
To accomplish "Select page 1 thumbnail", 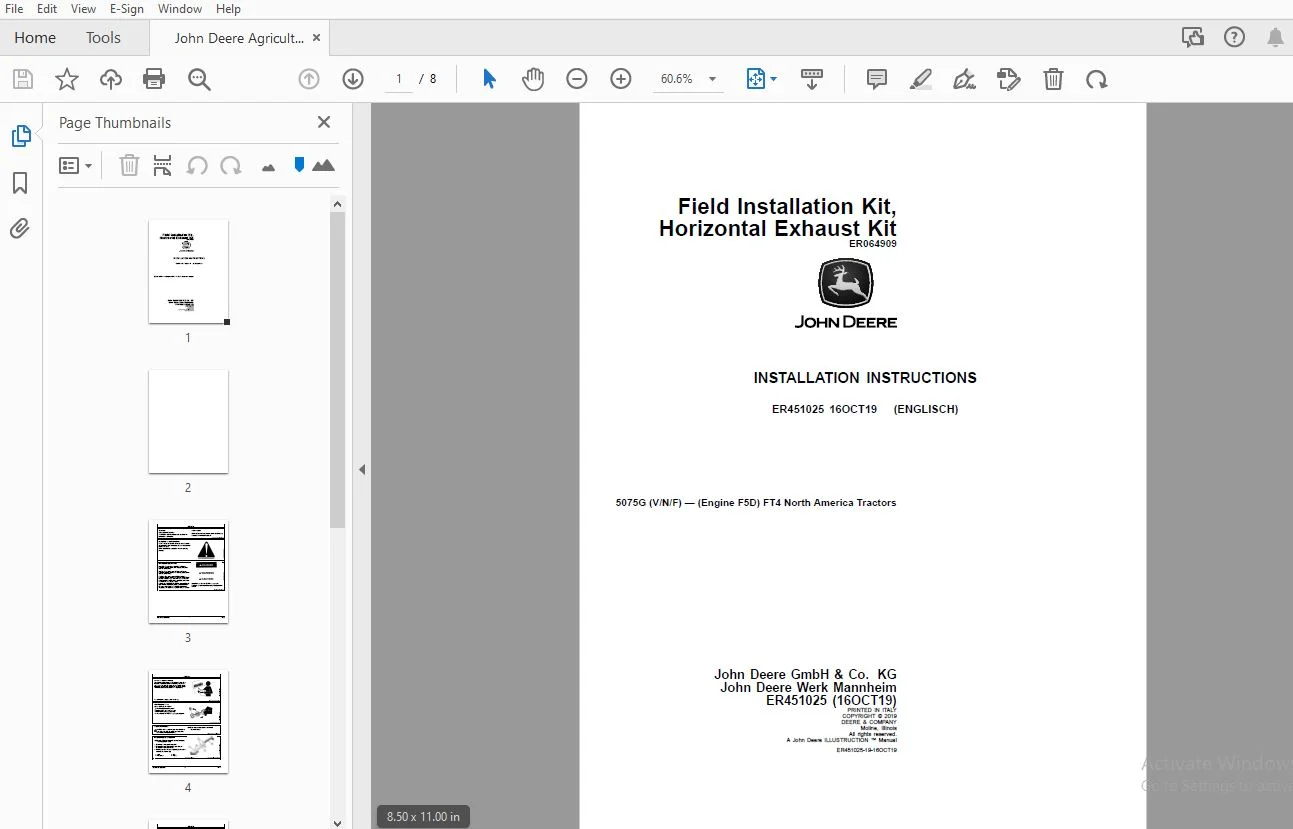I will tap(188, 271).
